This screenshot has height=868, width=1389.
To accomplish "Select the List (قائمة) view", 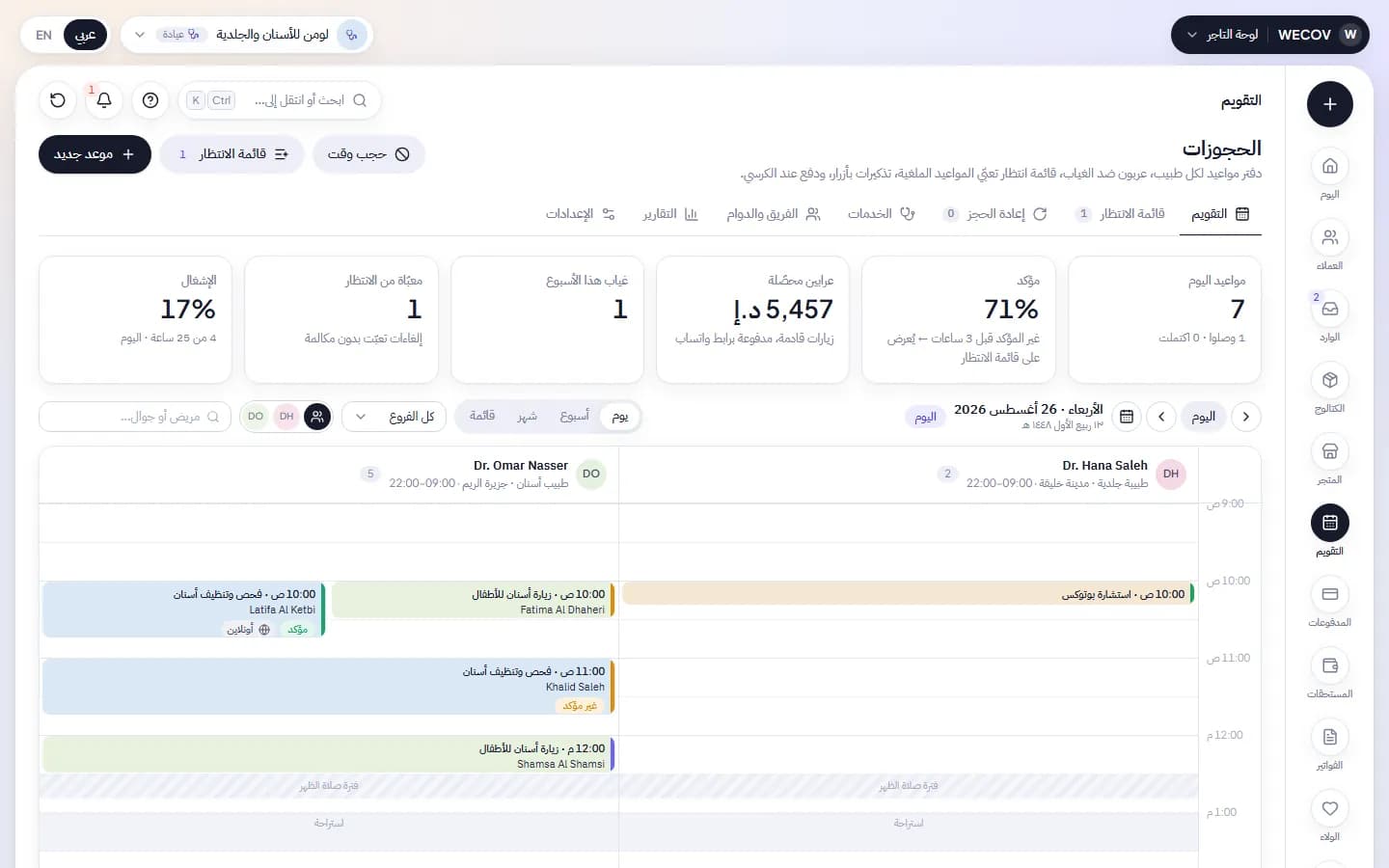I will pos(482,417).
